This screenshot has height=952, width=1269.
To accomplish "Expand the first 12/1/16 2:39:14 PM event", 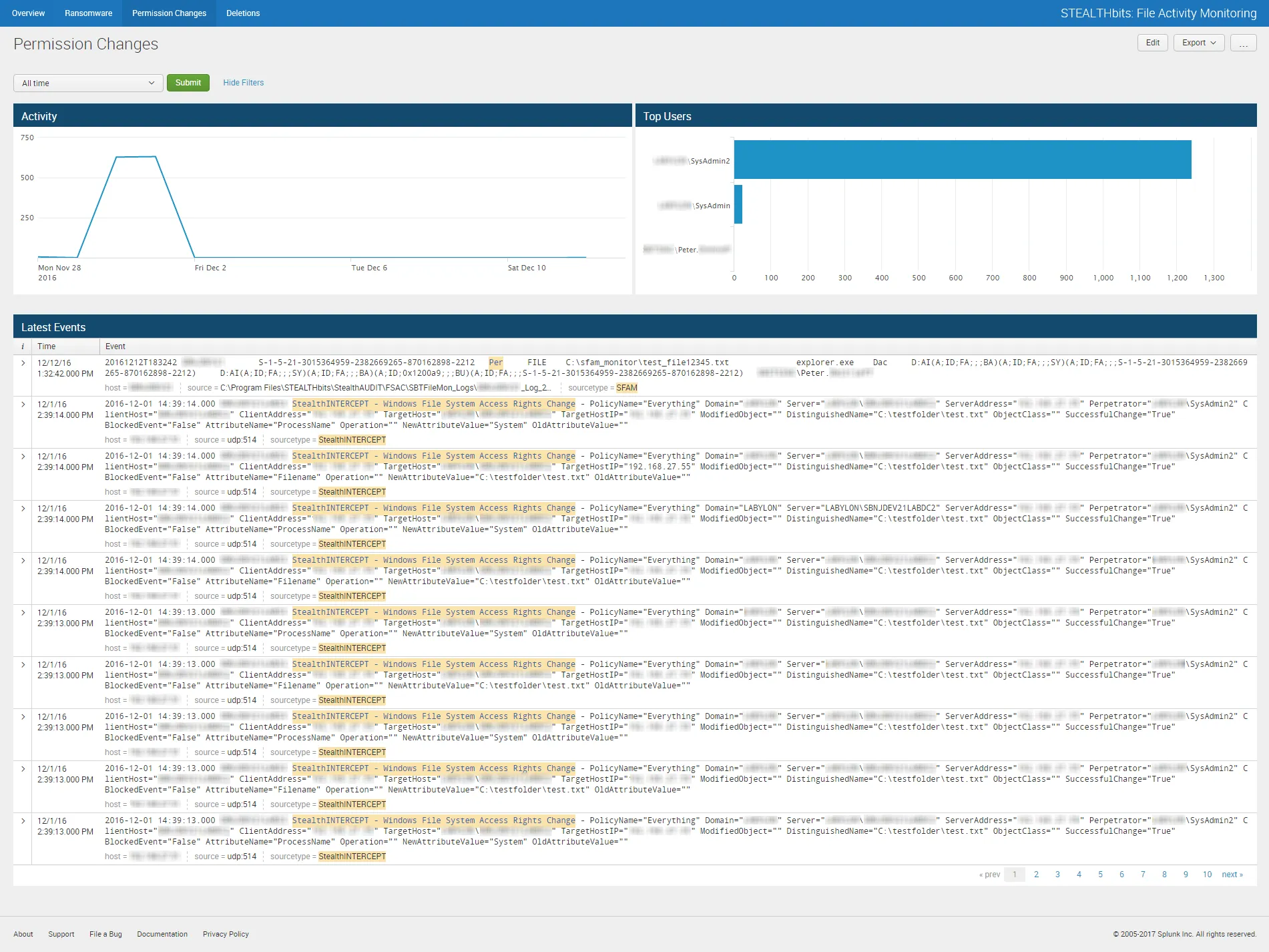I will [23, 405].
